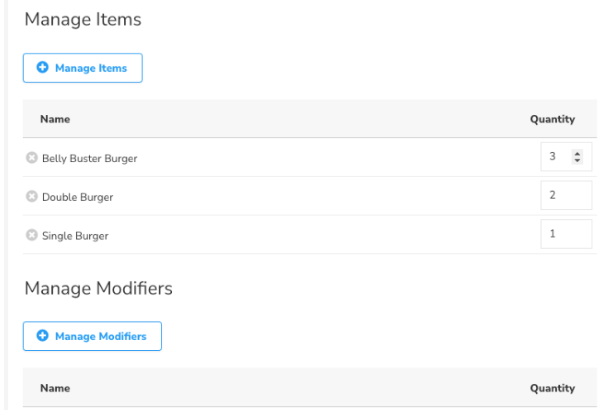
Task: Select the Single Burger quantity box
Action: click(565, 235)
